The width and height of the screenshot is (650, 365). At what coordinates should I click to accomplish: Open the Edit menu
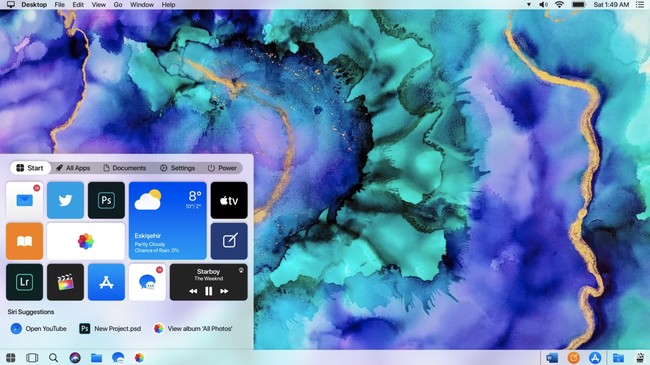tap(78, 5)
